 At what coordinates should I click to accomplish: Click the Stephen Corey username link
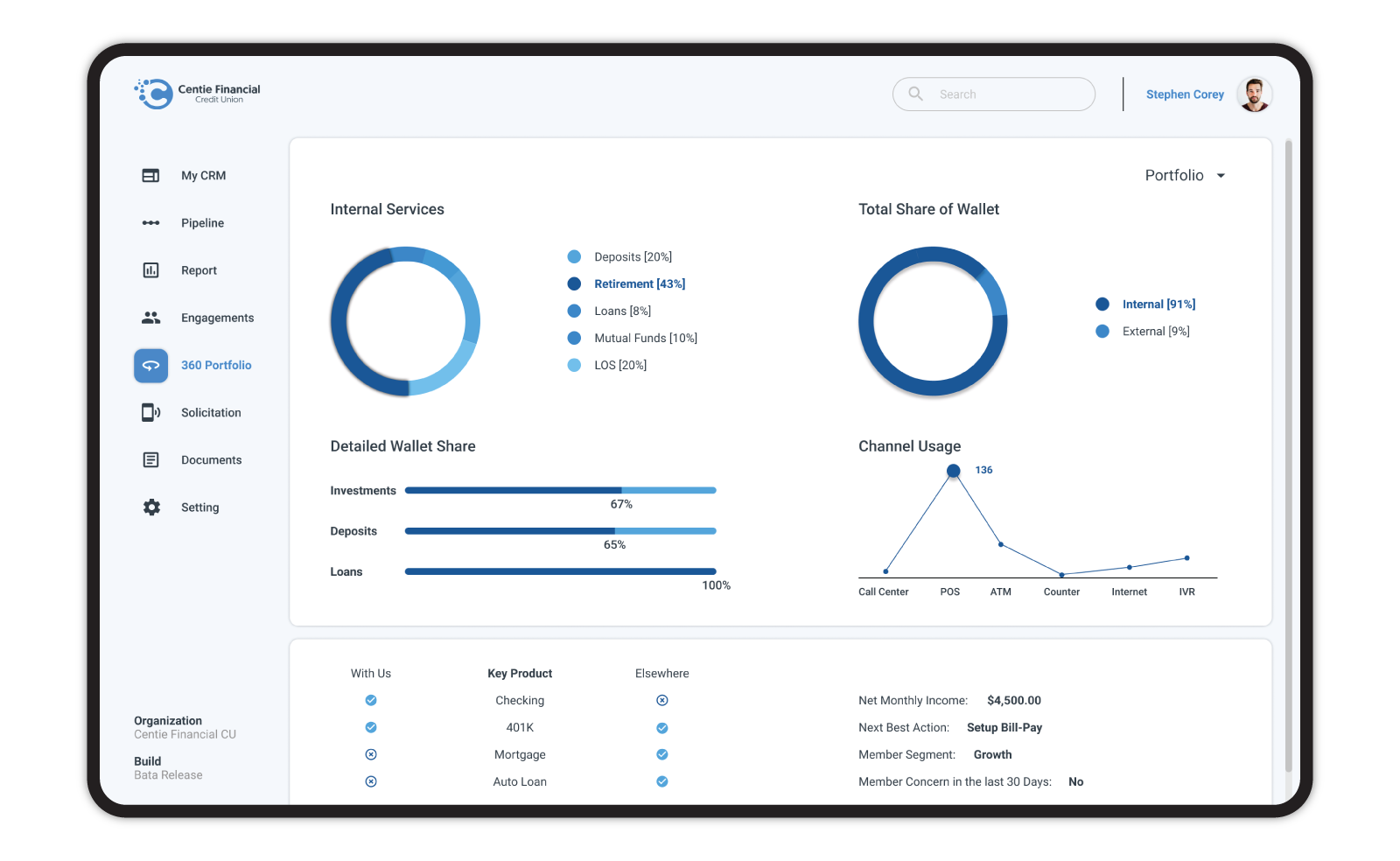pos(1185,94)
